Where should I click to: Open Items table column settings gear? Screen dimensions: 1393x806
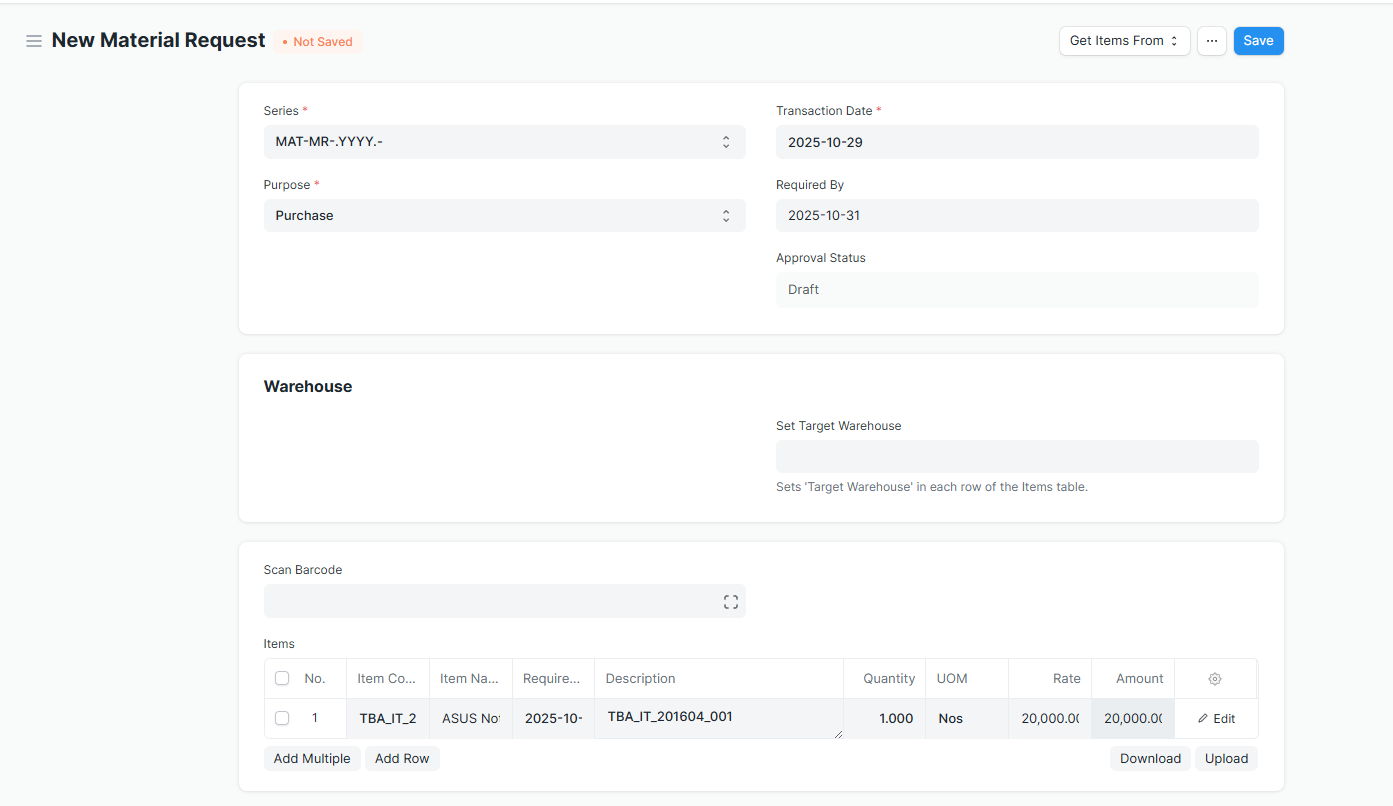1215,679
